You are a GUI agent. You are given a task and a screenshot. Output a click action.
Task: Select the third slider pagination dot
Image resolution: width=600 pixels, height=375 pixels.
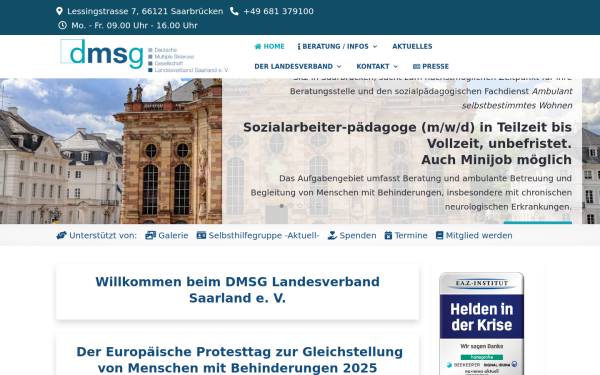click(x=300, y=206)
